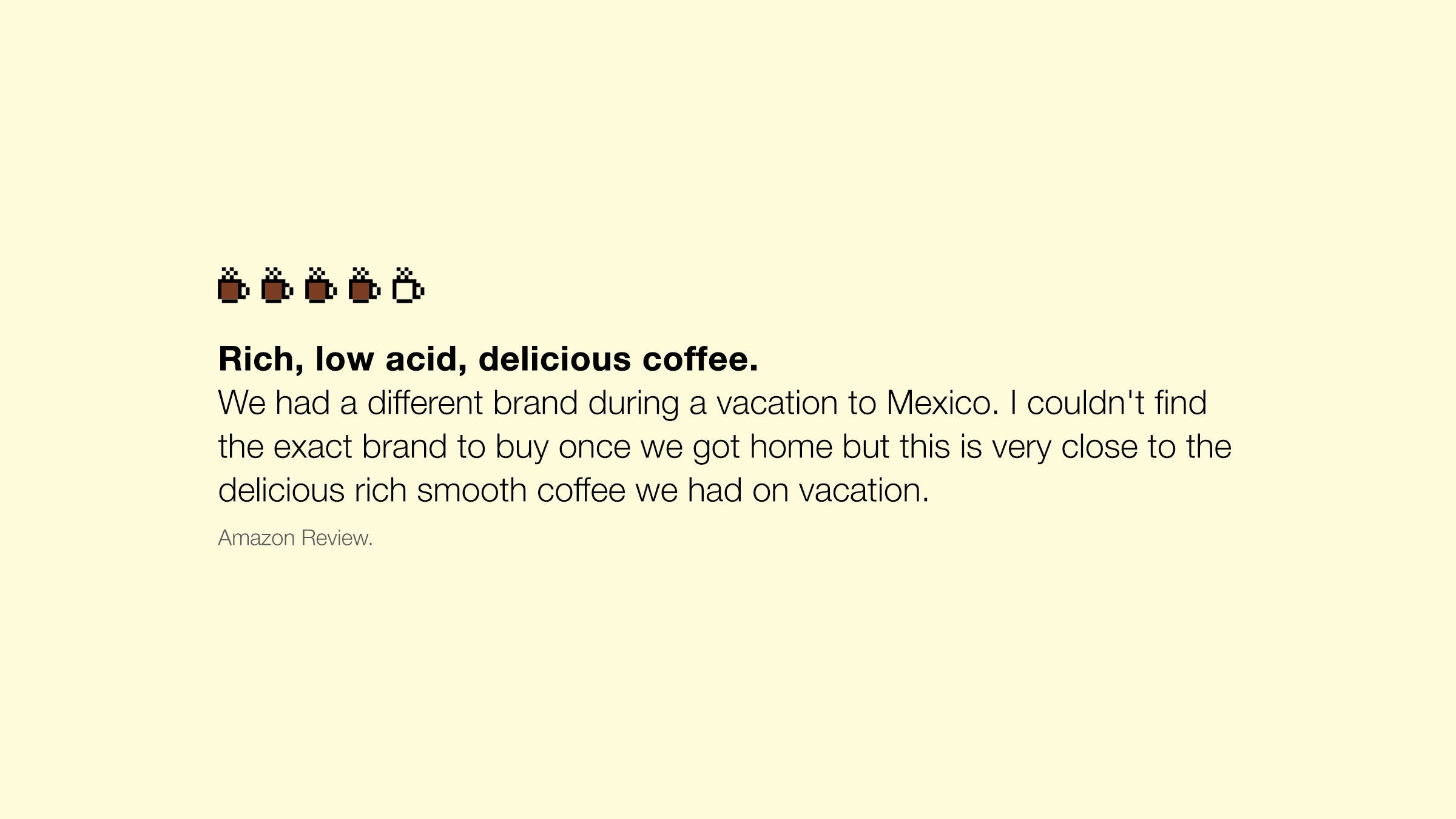Click the word "home" in the review body
Viewport: 1456px width, 819px height.
click(791, 447)
